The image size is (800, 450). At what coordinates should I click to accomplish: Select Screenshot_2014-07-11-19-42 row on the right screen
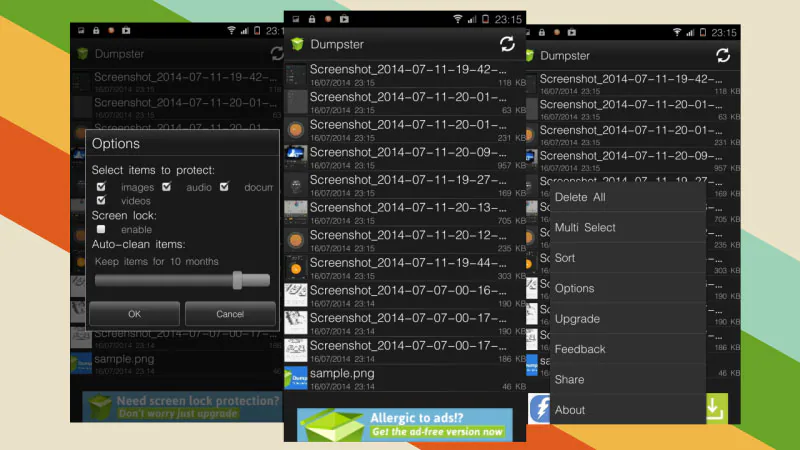(x=633, y=84)
